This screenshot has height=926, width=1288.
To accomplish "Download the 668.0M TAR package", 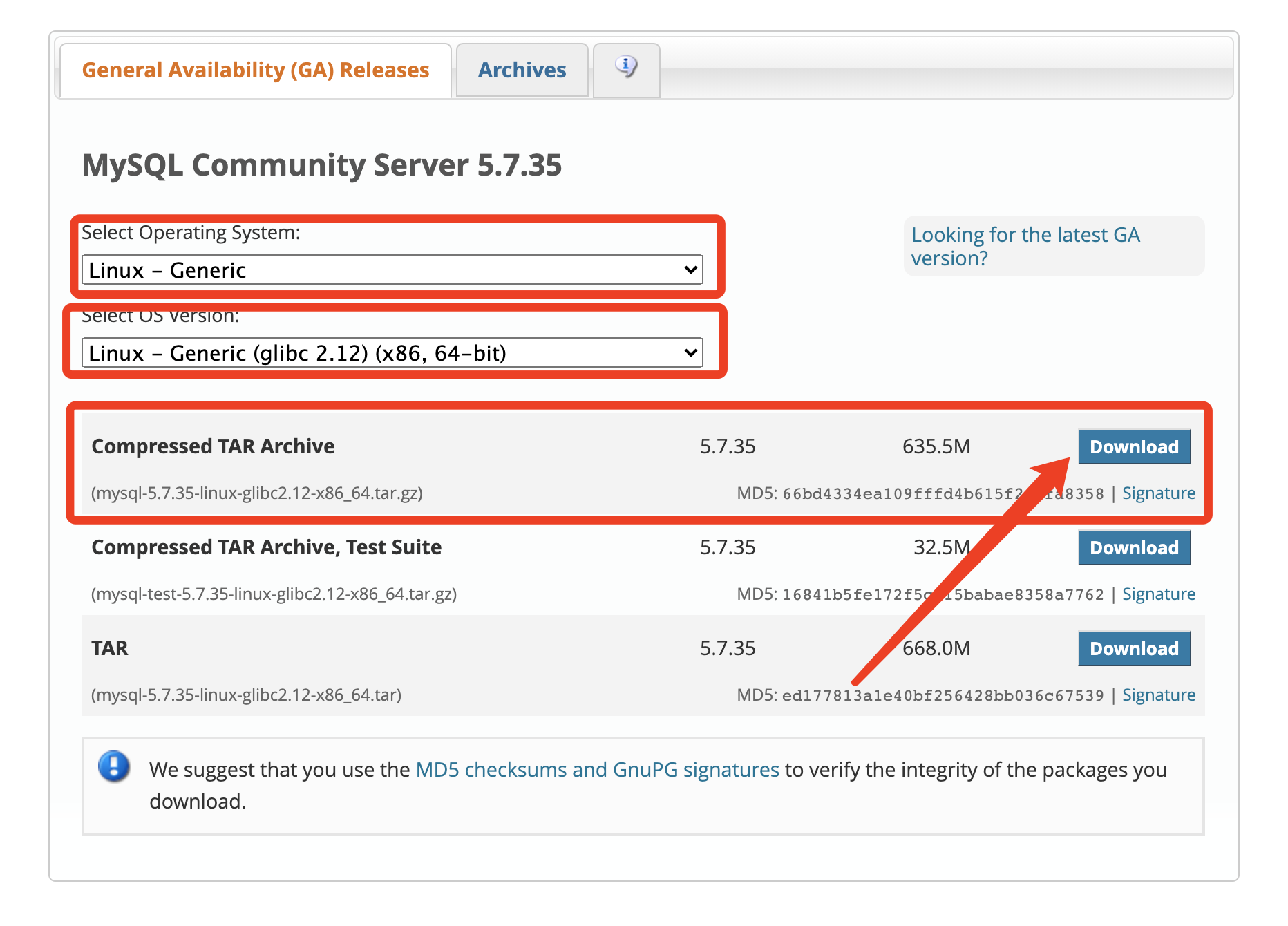I will [x=1134, y=649].
